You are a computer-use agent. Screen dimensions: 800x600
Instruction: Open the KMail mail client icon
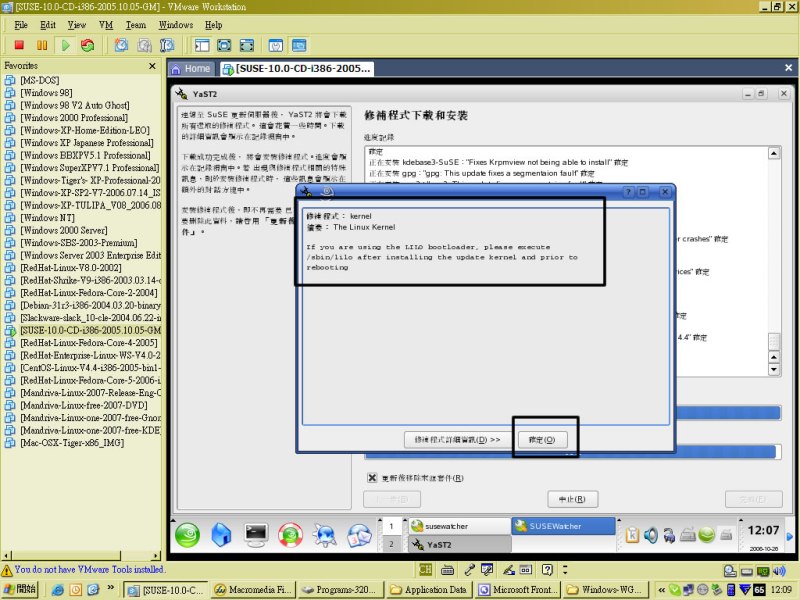(359, 535)
